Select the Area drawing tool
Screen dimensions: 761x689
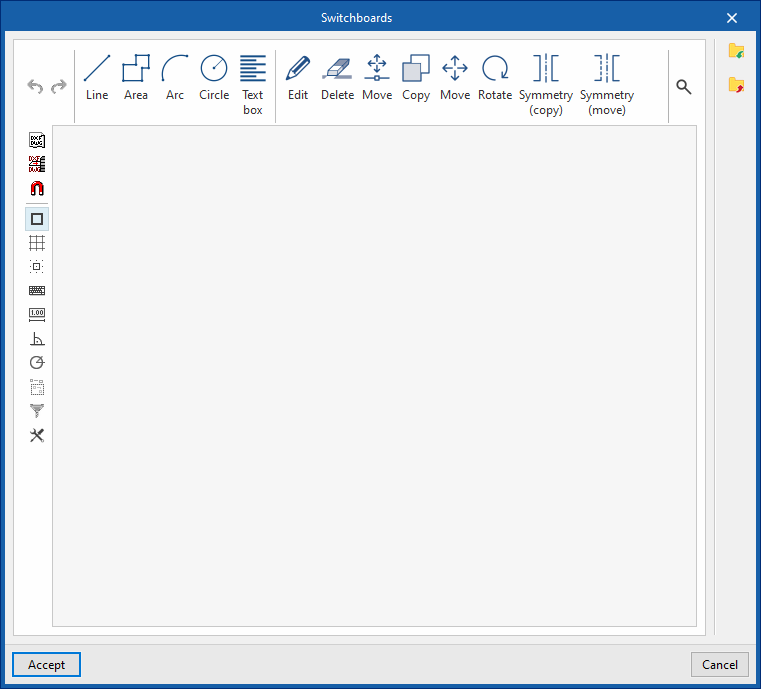(x=136, y=78)
